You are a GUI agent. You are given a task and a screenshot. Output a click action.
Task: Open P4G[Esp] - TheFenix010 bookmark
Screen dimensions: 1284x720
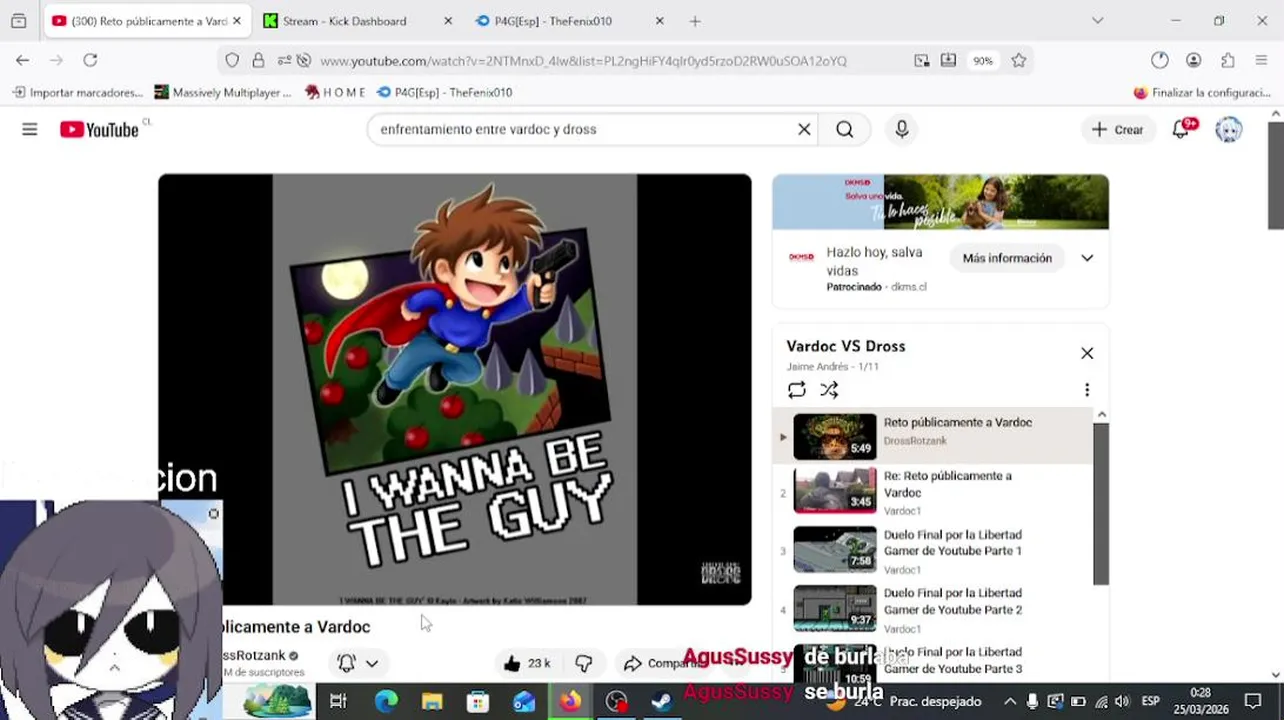coord(445,92)
